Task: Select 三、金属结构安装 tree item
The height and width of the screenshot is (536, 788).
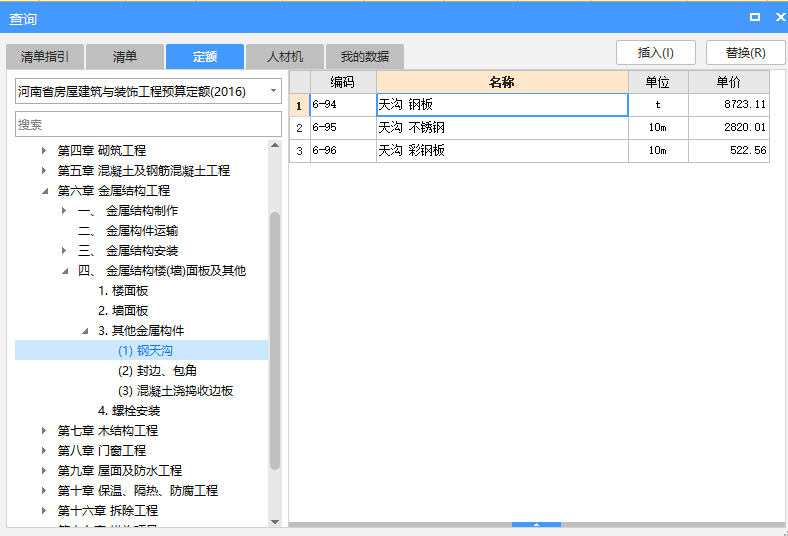Action: 128,250
